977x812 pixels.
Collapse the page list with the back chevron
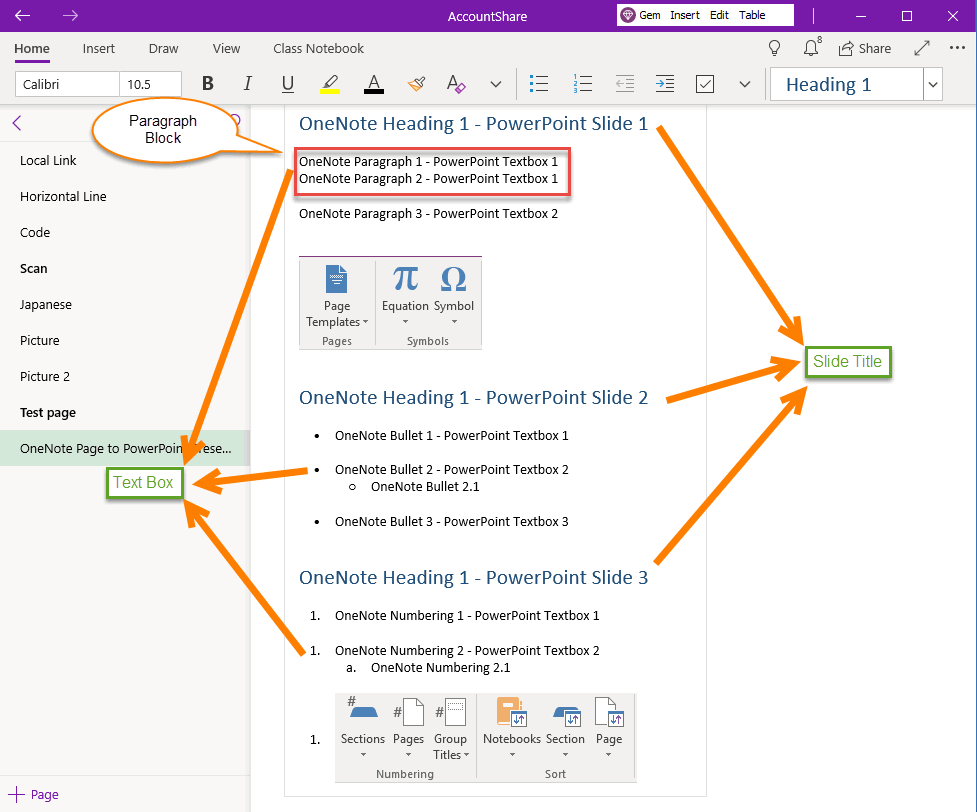(x=17, y=123)
